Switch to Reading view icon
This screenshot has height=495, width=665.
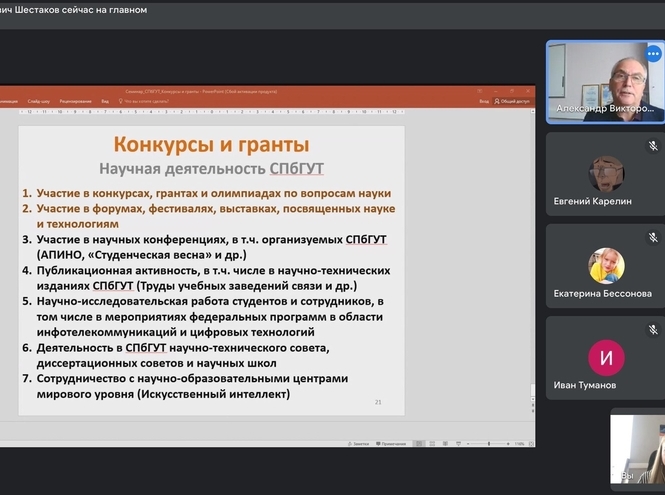point(445,444)
